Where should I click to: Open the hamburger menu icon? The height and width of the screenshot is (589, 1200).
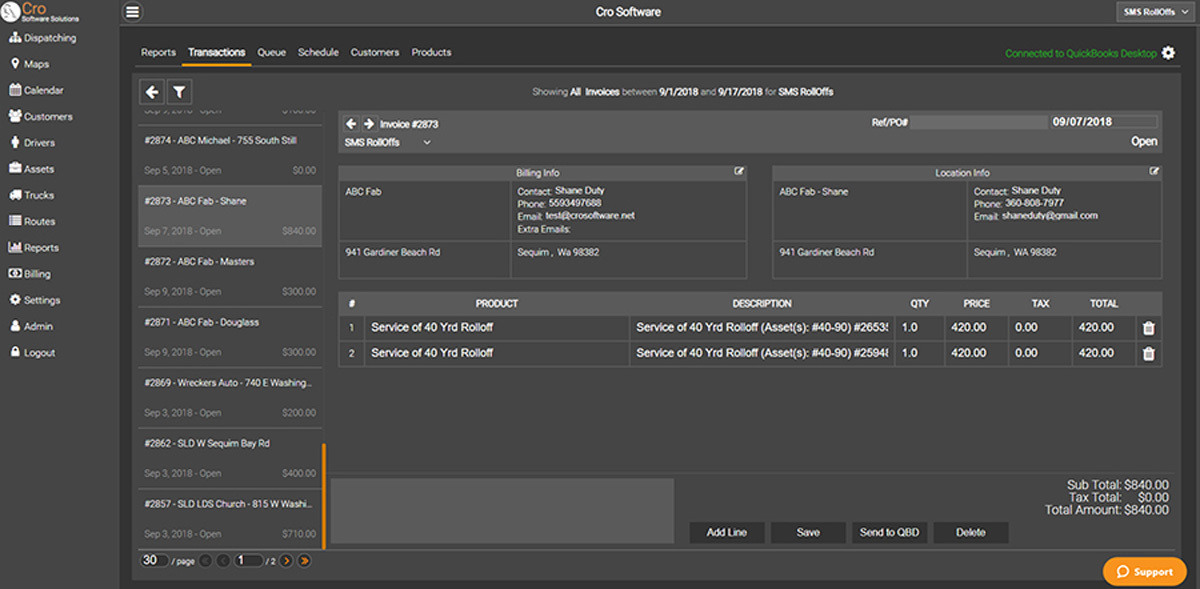tap(133, 12)
